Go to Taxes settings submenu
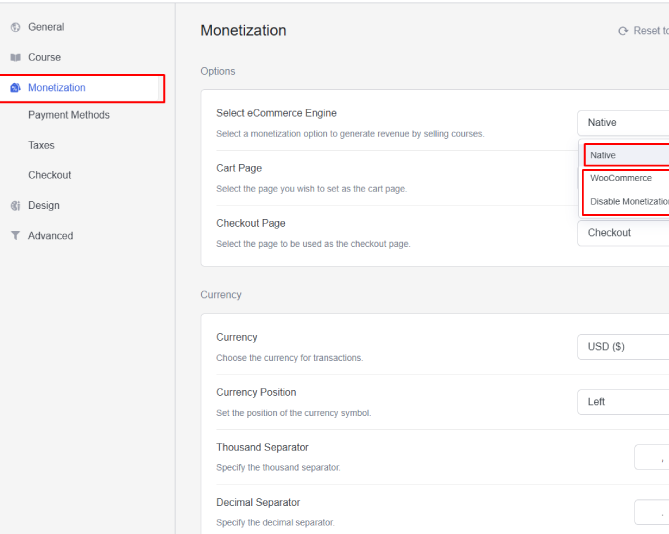Viewport: 669px width, 534px height. [42, 145]
